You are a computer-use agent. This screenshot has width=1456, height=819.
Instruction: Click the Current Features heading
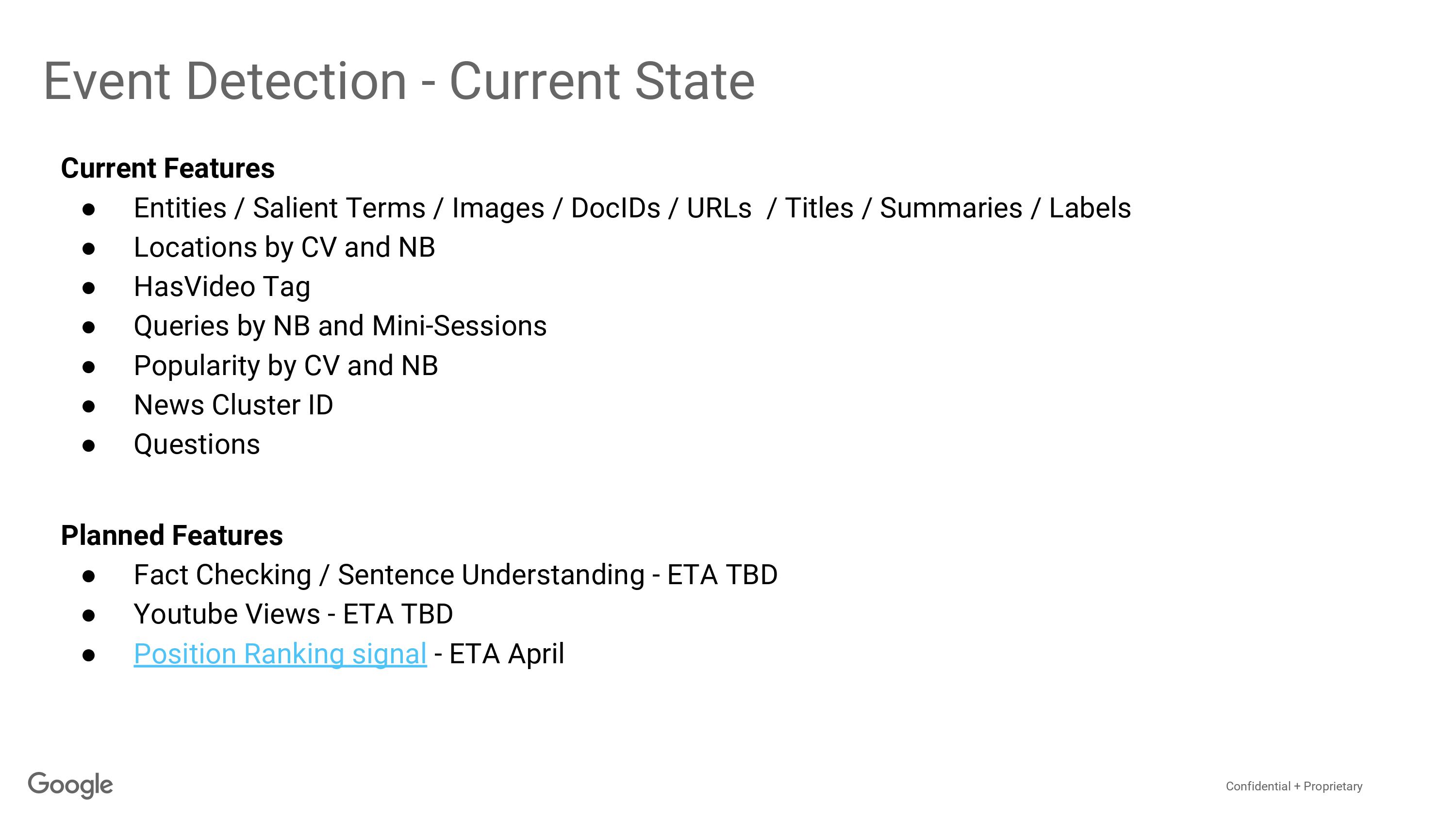point(168,168)
